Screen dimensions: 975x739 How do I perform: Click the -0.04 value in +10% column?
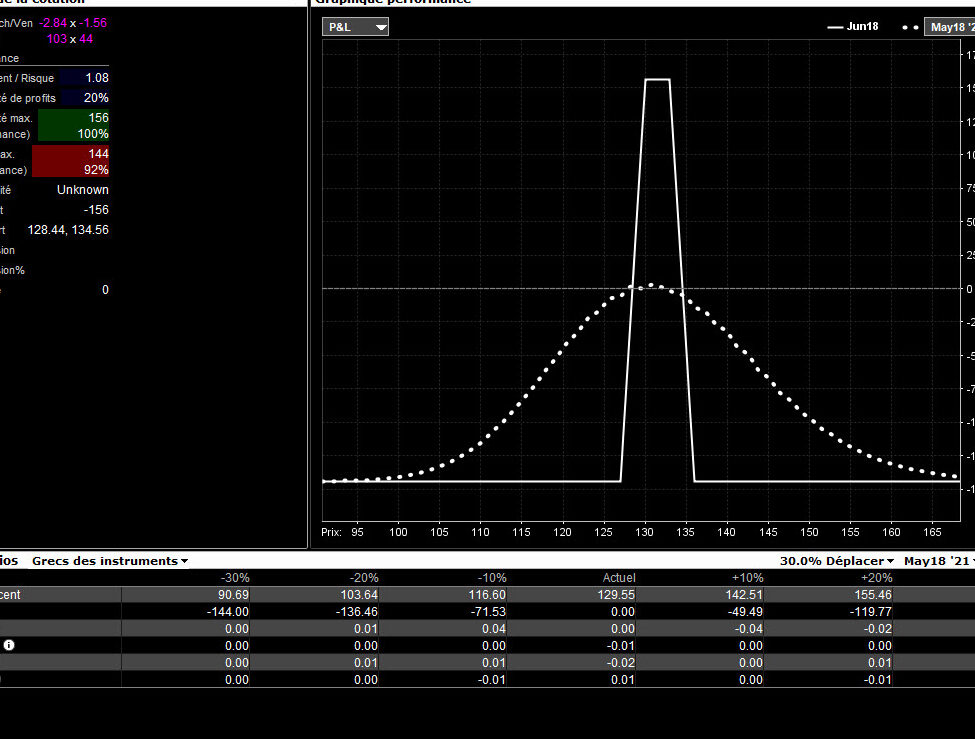tap(749, 628)
